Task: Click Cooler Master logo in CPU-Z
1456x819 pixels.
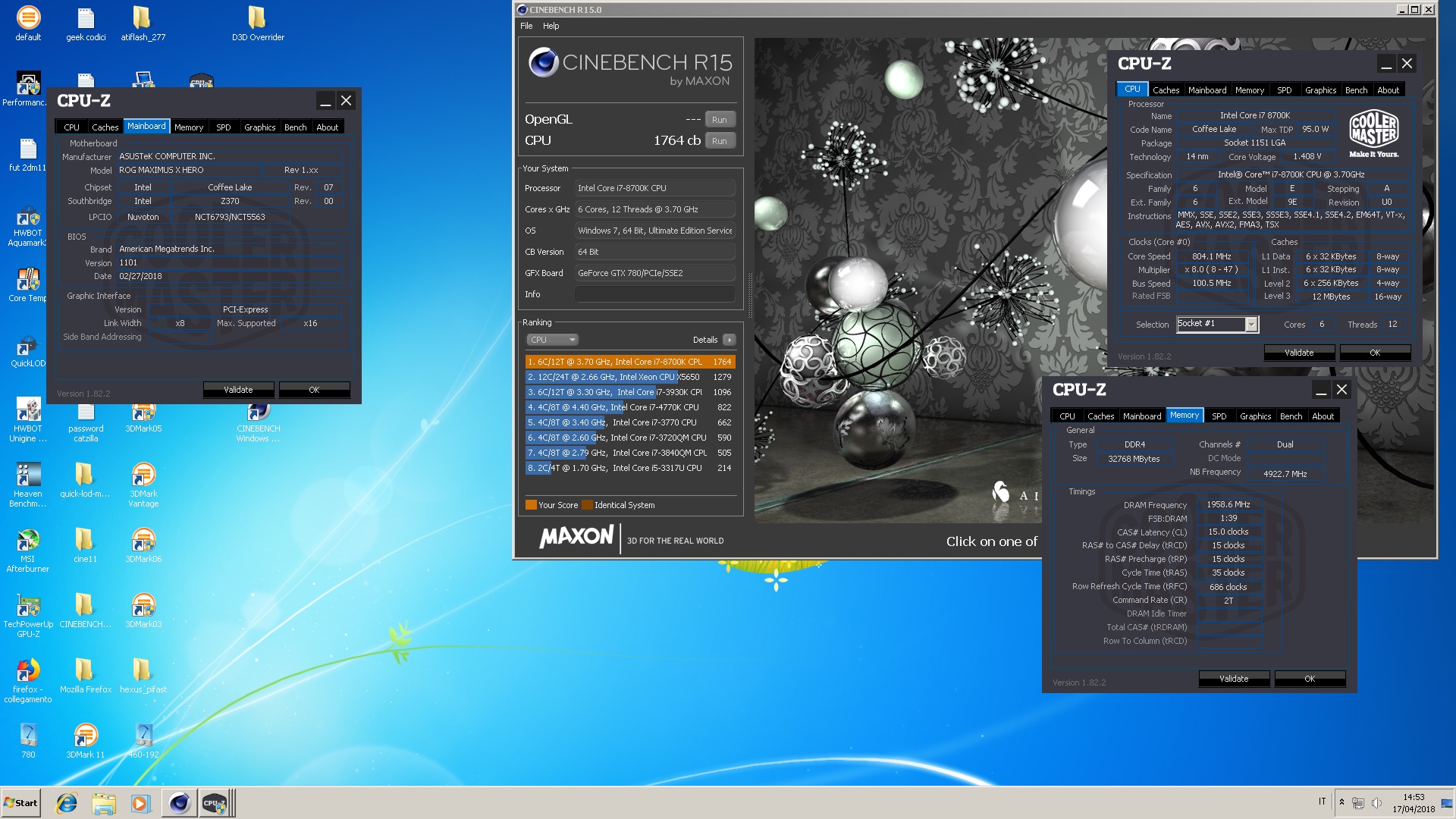Action: coord(1373,134)
